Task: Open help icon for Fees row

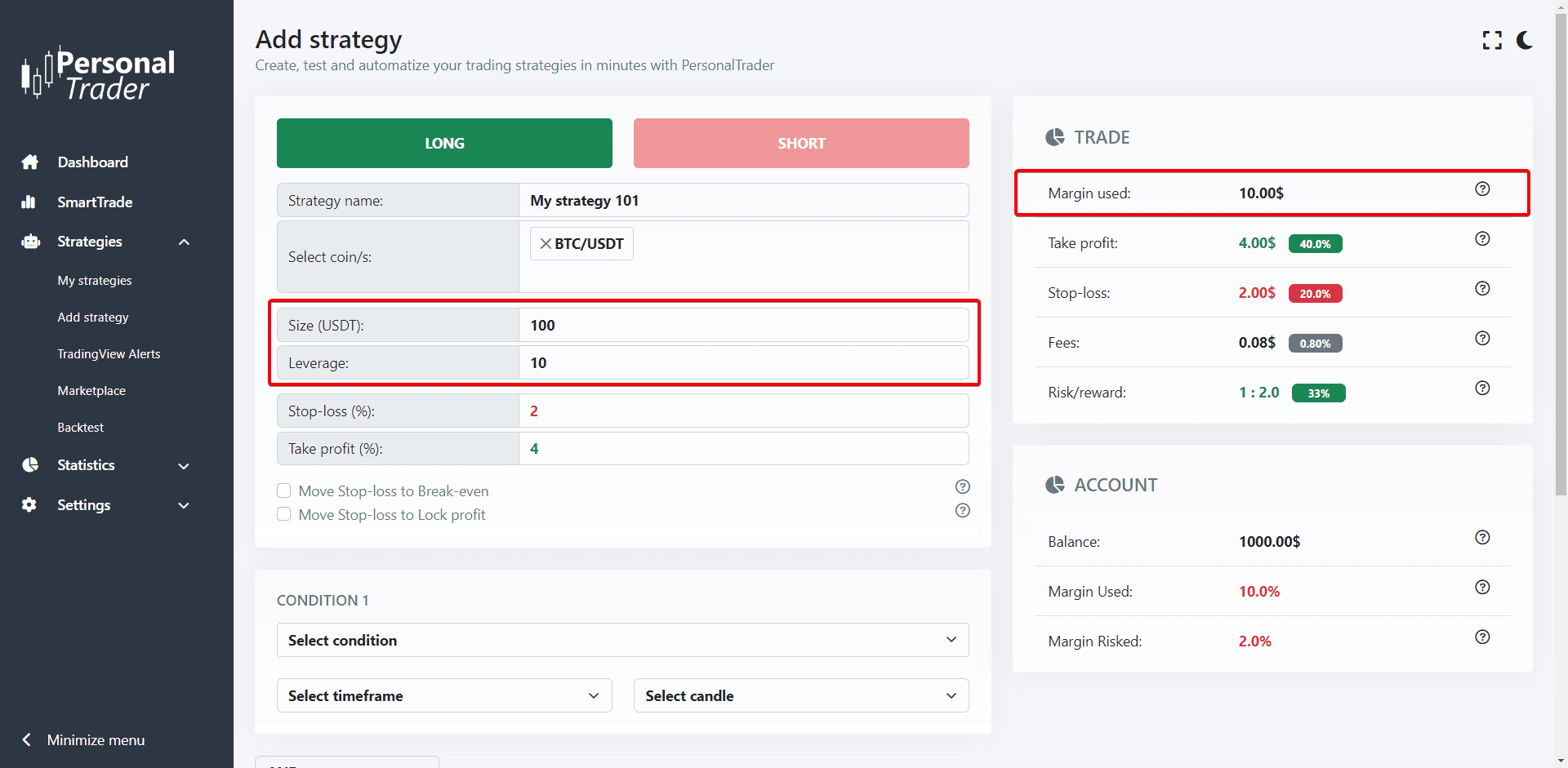Action: 1482,339
